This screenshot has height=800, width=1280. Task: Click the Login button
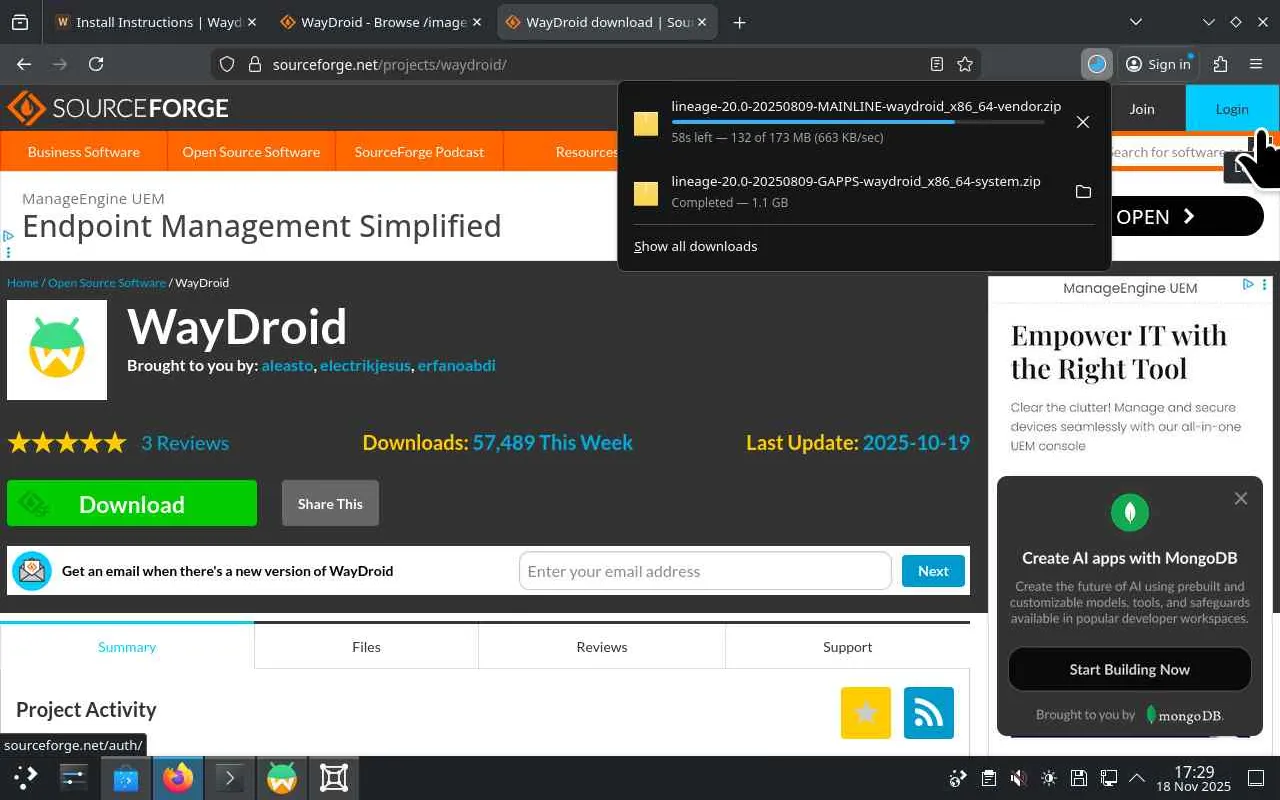pyautogui.click(x=1232, y=109)
